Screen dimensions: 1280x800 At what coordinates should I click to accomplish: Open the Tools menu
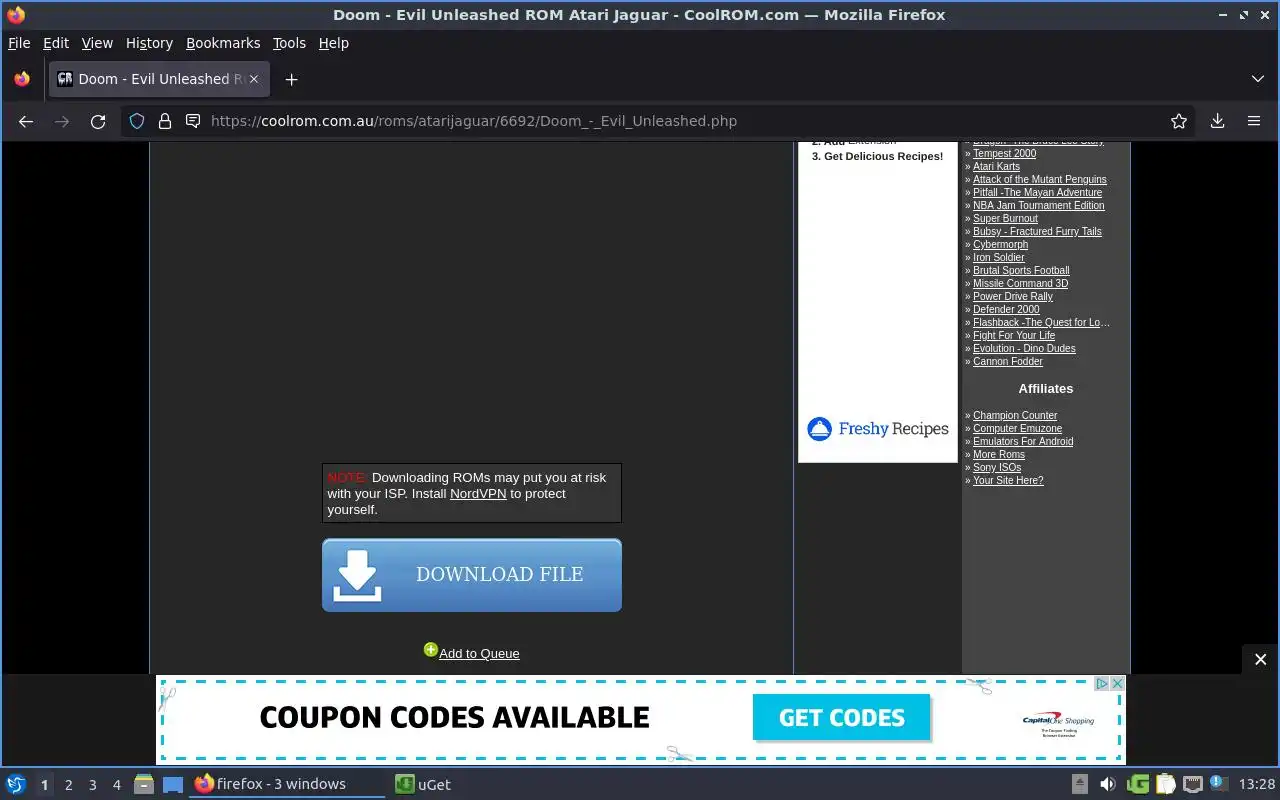289,43
